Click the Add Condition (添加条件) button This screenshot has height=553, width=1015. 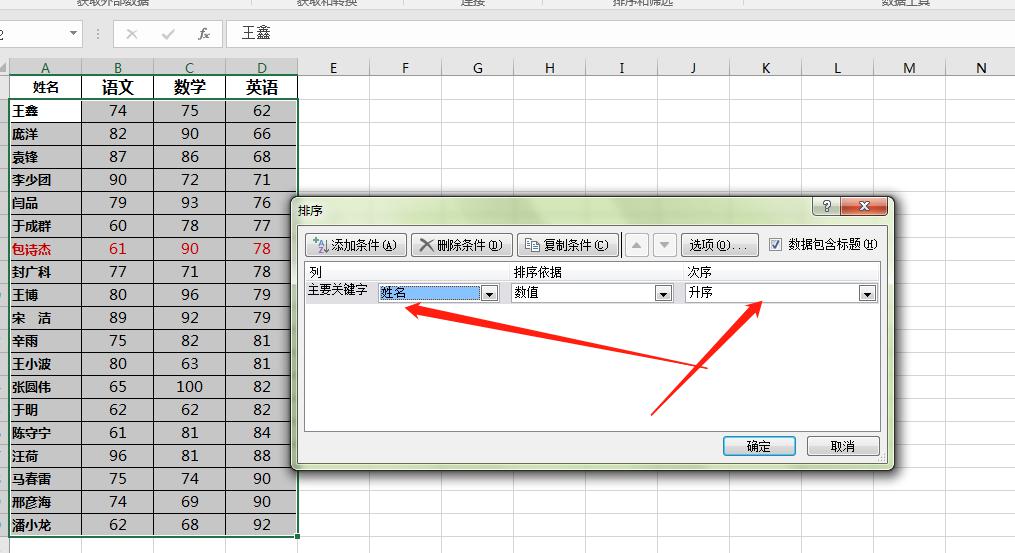coord(355,245)
